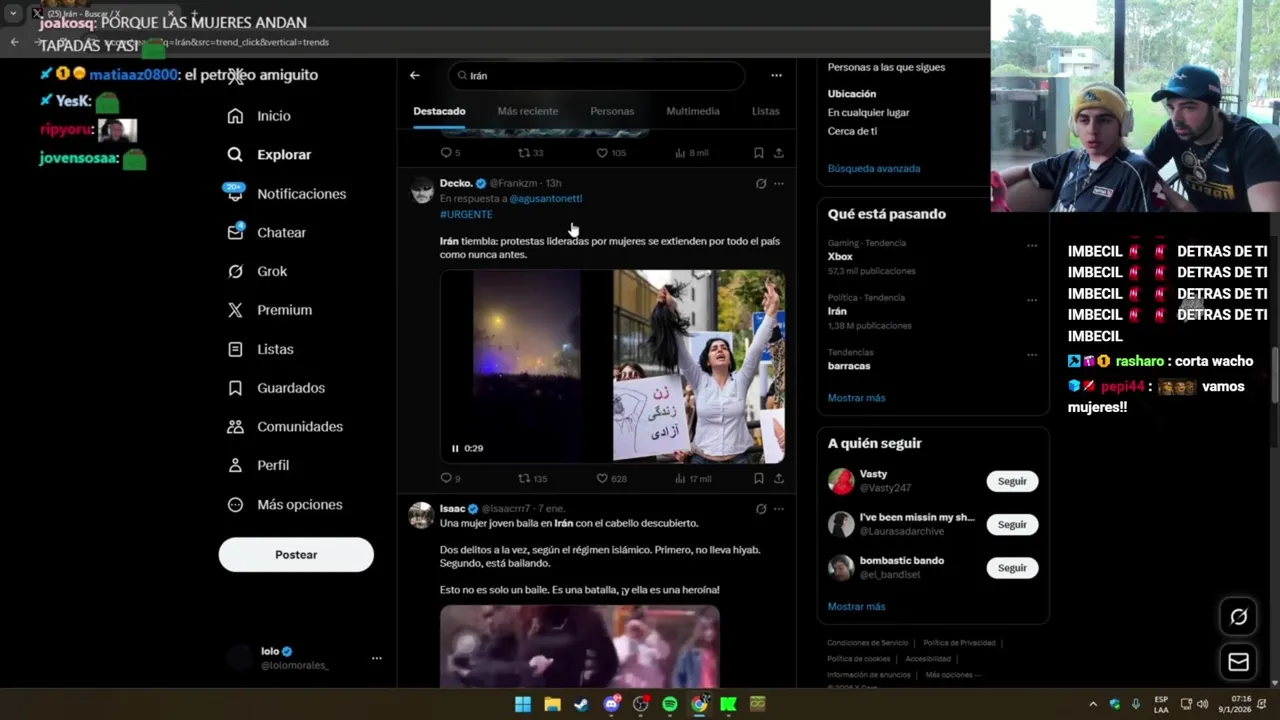
Task: Switch to Listas search tab
Action: (x=766, y=111)
